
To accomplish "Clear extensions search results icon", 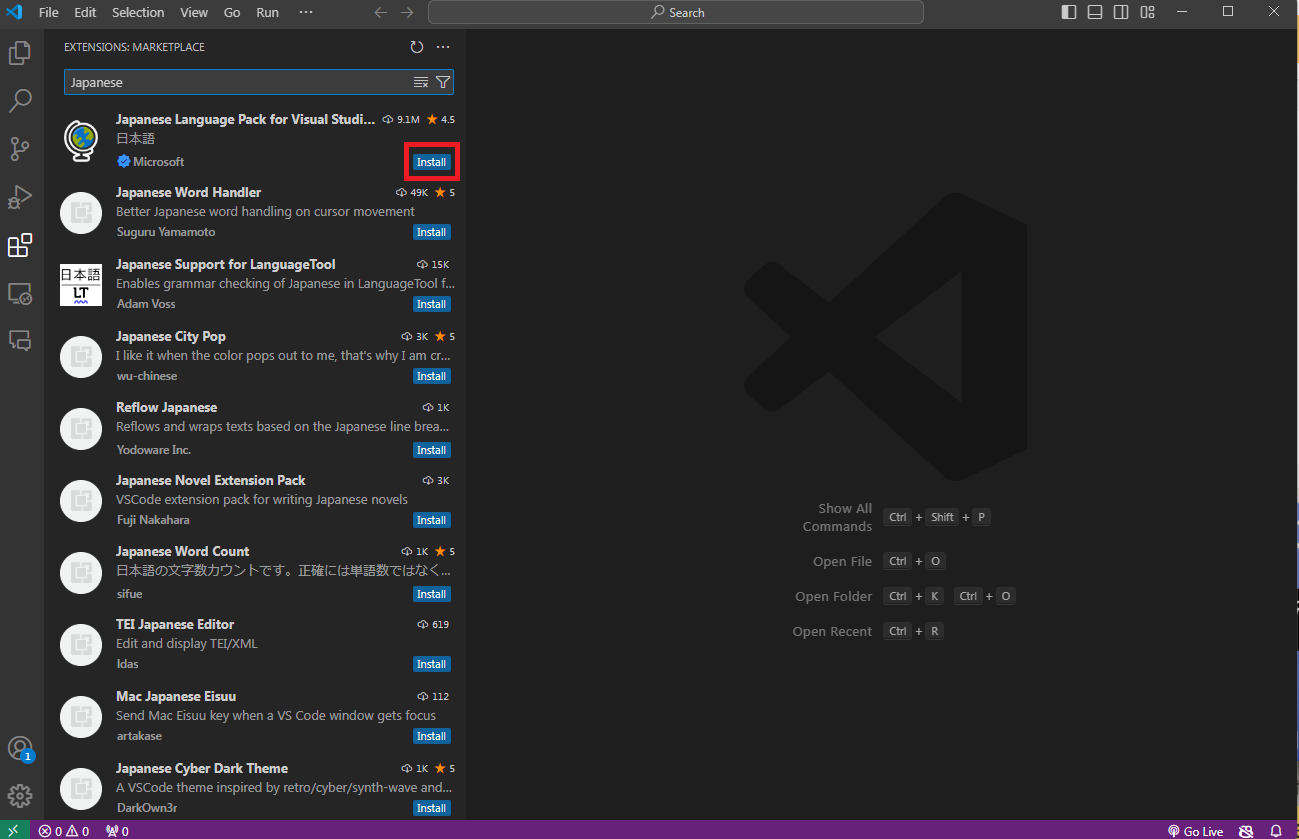I will [x=421, y=82].
